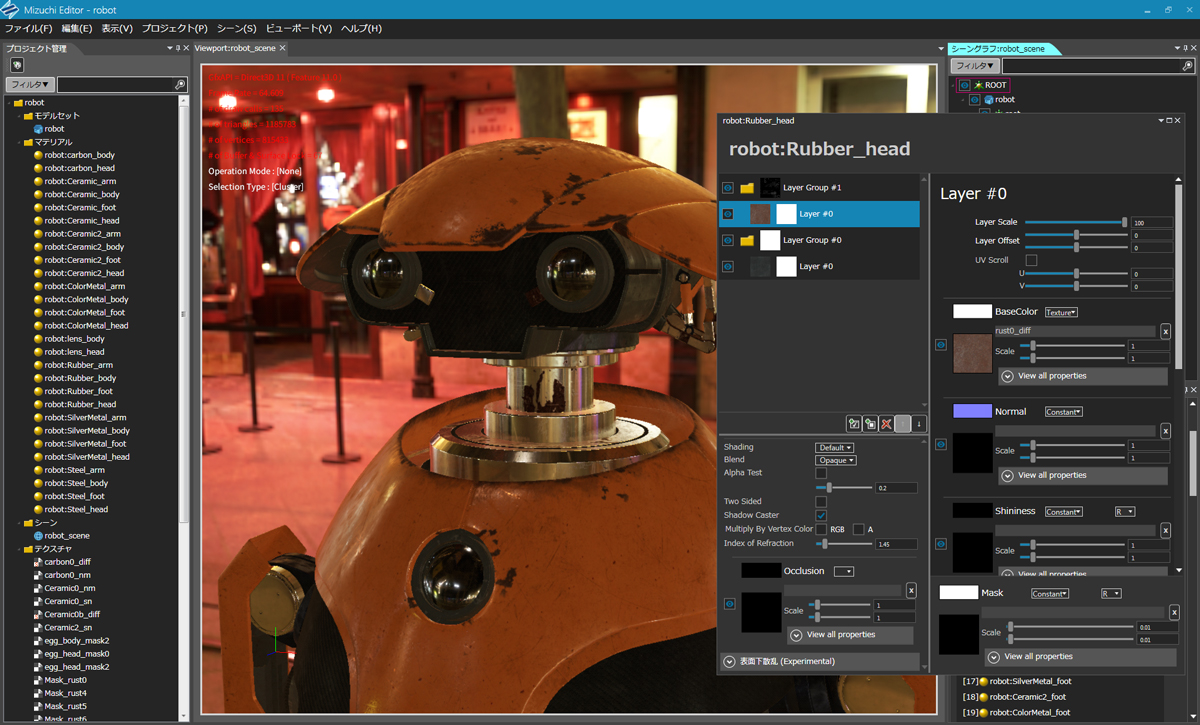Click the Normal color swatch
The height and width of the screenshot is (725, 1200).
coord(972,411)
